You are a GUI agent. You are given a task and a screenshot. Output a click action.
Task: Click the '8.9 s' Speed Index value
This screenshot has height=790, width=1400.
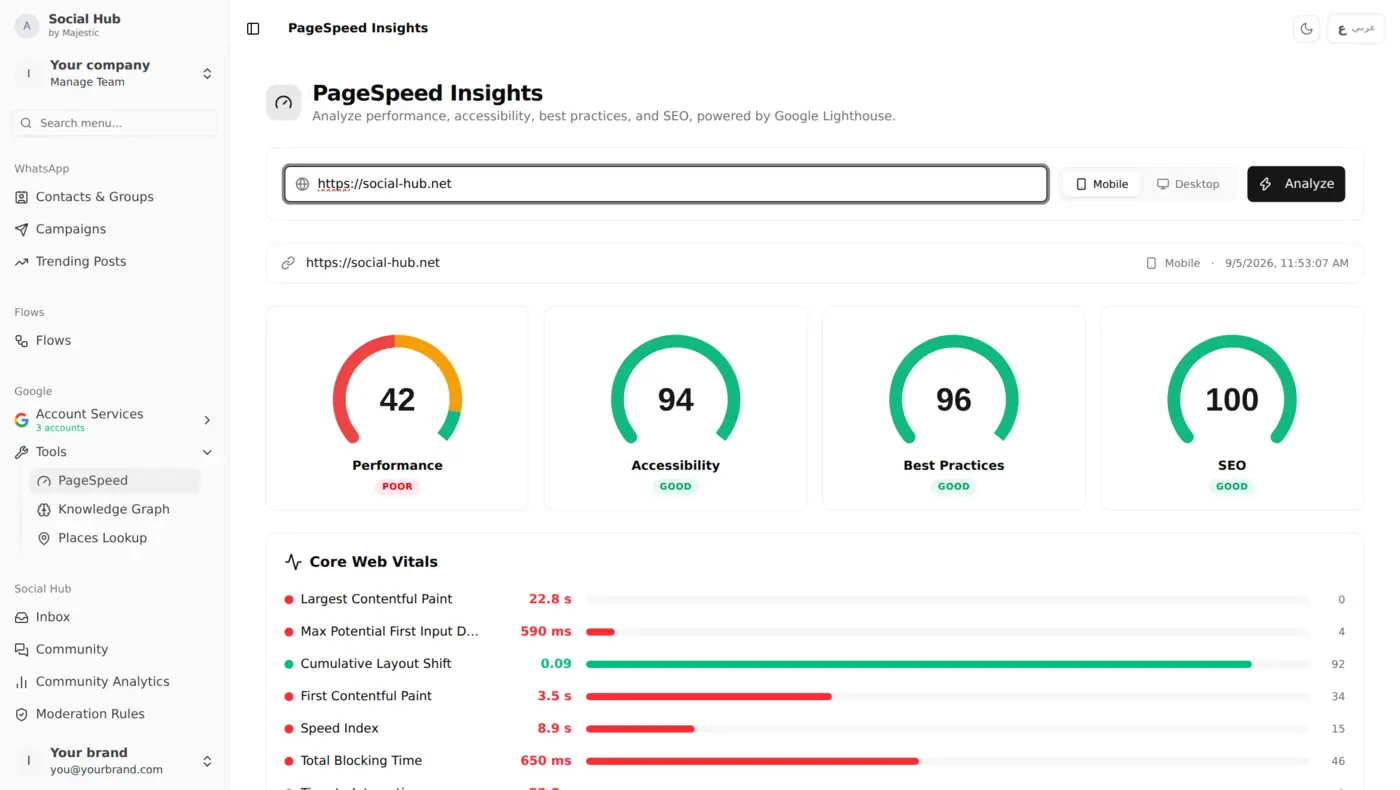point(554,728)
